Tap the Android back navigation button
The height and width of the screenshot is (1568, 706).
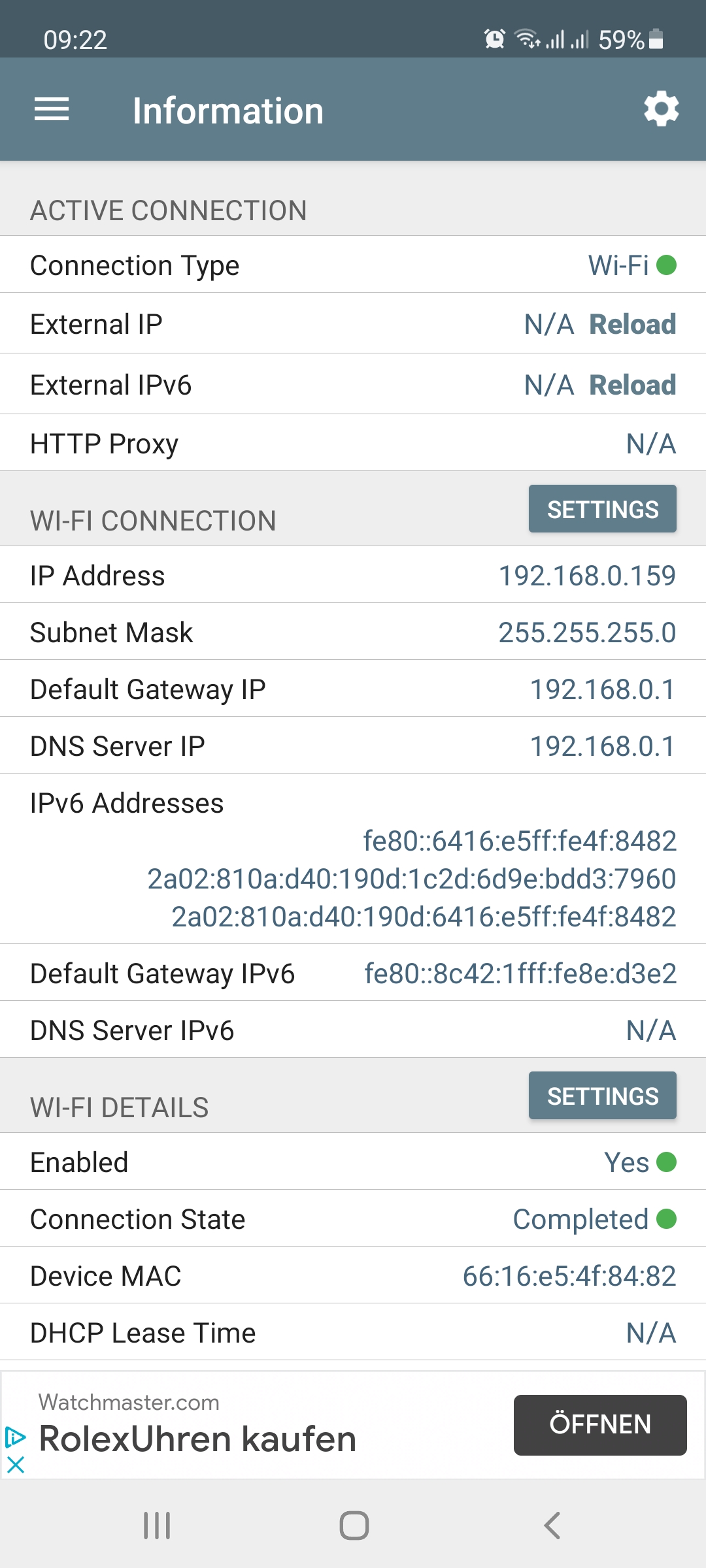click(x=552, y=1526)
